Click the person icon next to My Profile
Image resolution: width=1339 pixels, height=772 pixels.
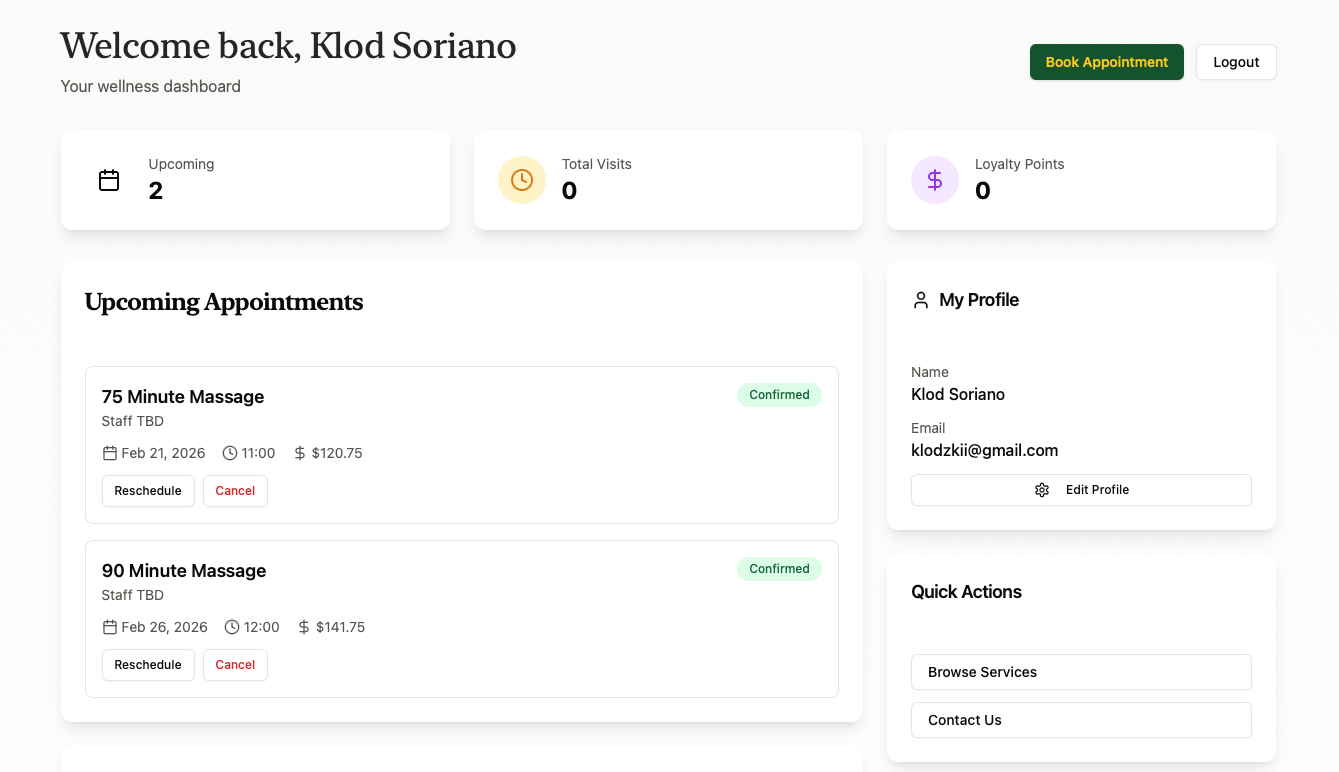pyautogui.click(x=920, y=299)
